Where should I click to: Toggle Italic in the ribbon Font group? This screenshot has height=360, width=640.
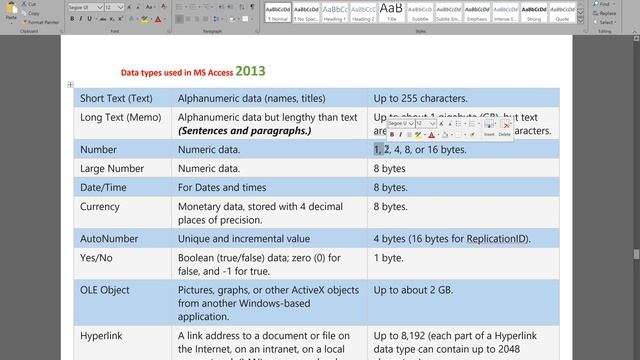pos(81,19)
